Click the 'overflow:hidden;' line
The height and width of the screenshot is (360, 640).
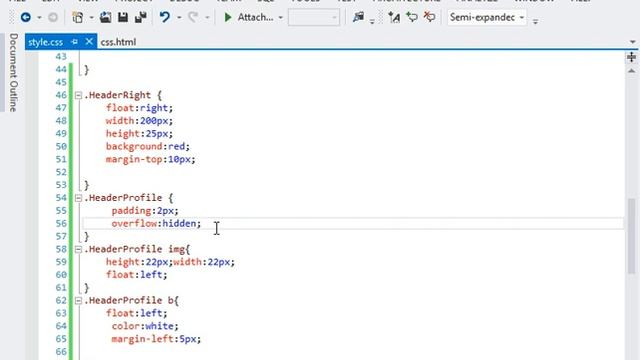(x=156, y=223)
